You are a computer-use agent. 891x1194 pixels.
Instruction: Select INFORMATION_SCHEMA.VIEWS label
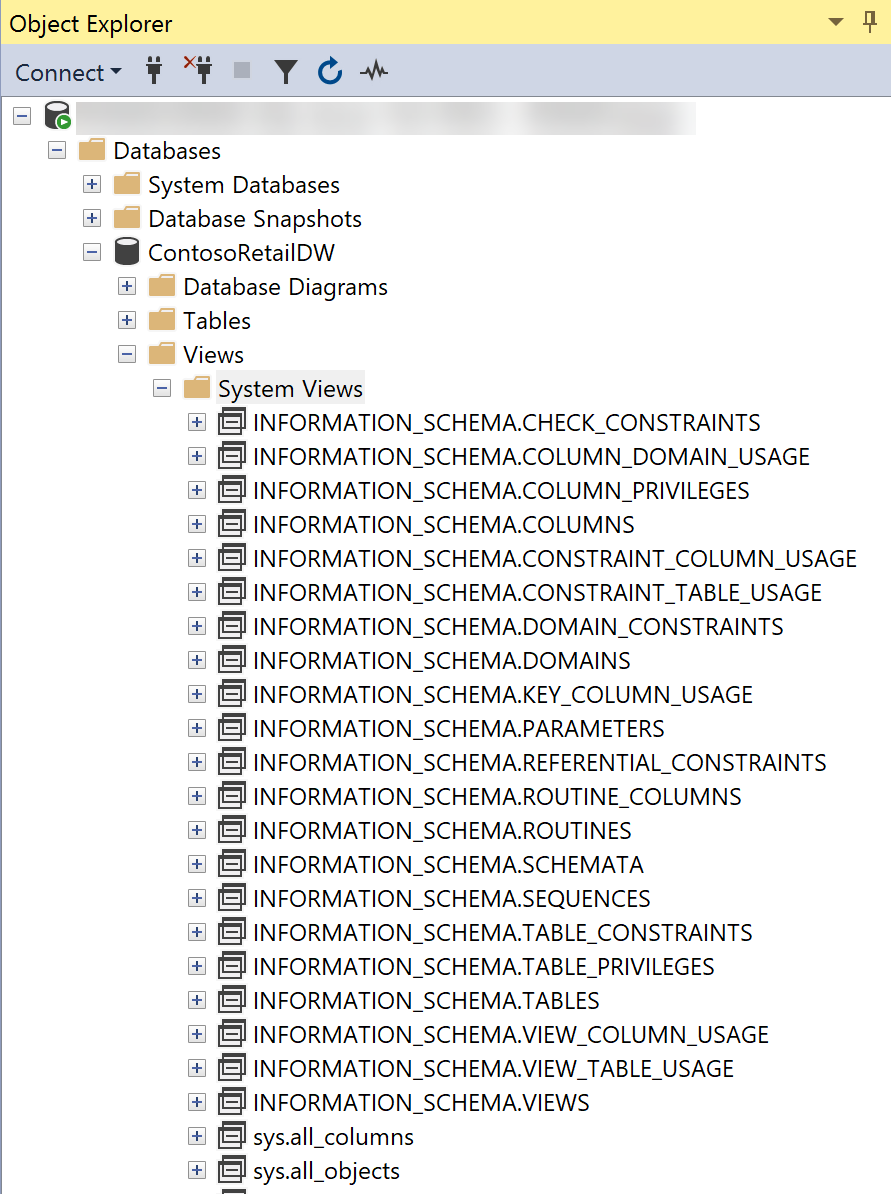[420, 1103]
